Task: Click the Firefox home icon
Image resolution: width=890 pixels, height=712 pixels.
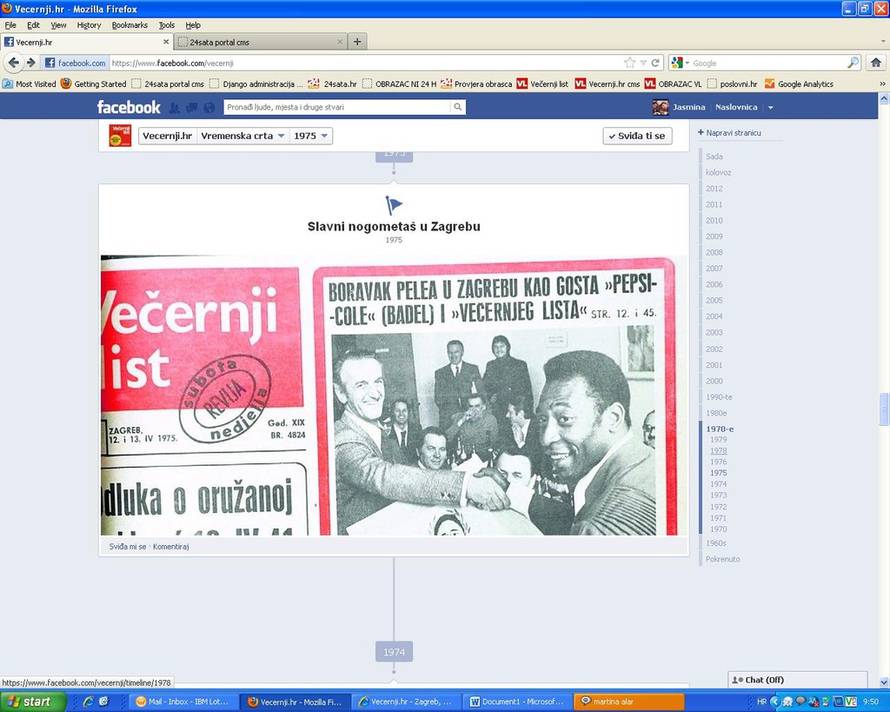Action: point(876,62)
